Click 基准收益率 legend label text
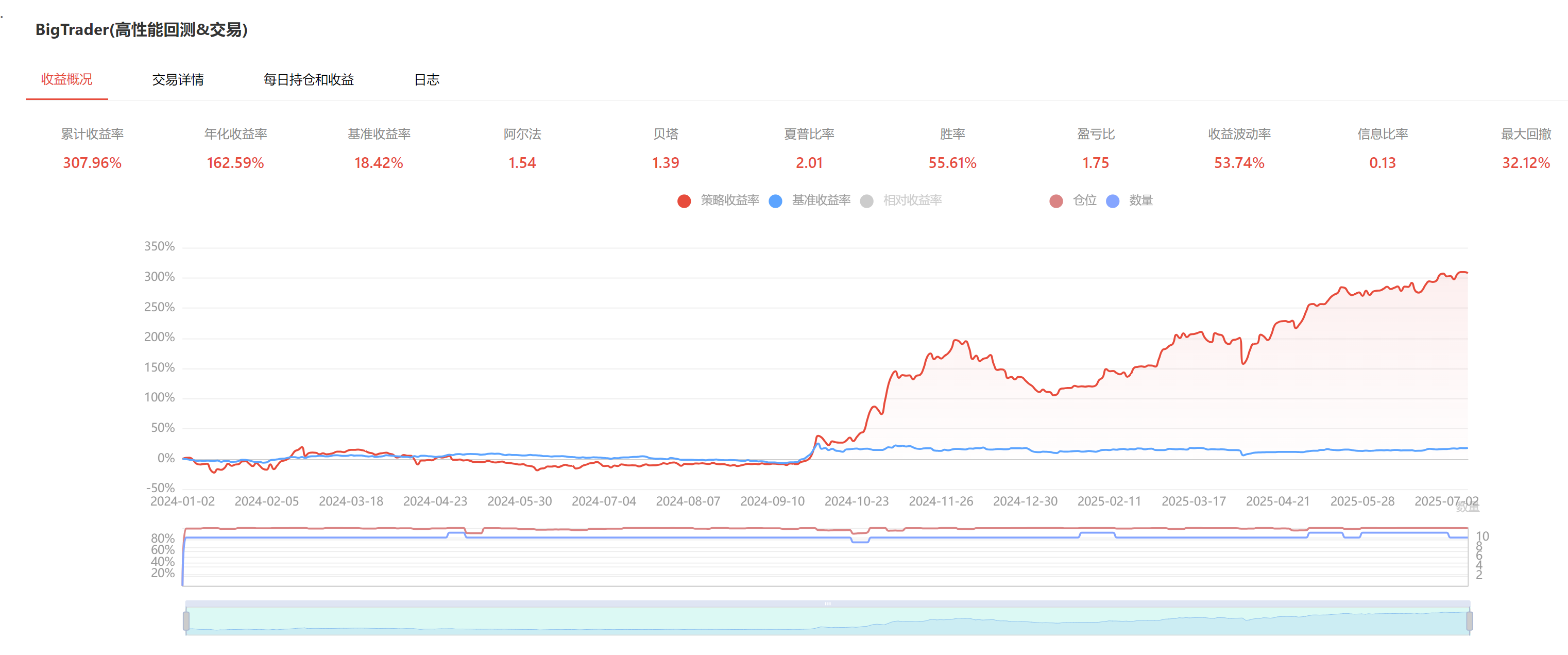Screen dimensions: 1568x655 (x=821, y=200)
